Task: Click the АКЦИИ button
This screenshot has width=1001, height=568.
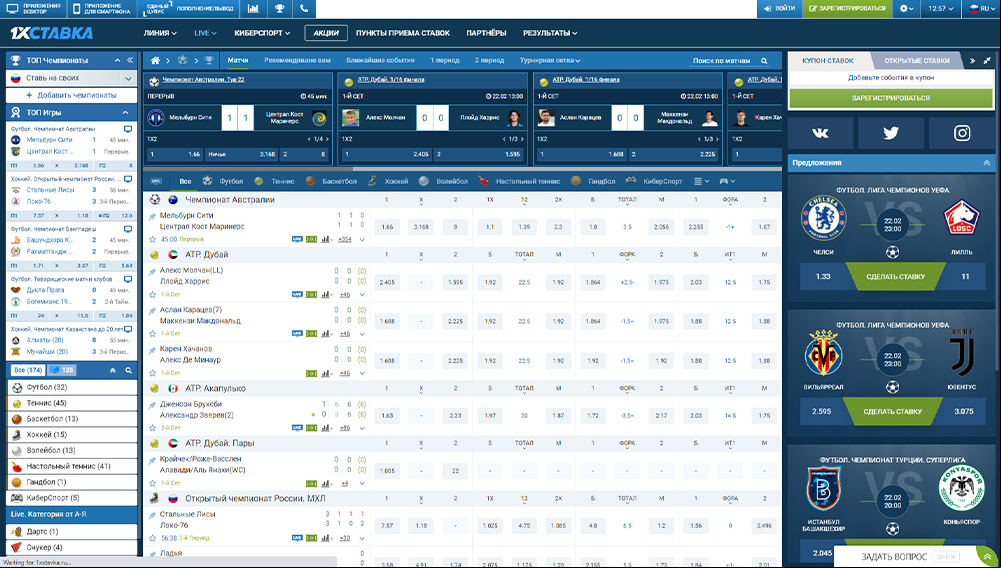Action: (x=326, y=33)
